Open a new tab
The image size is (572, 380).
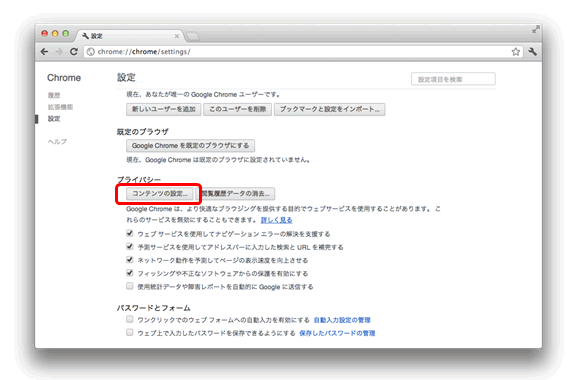click(x=193, y=36)
